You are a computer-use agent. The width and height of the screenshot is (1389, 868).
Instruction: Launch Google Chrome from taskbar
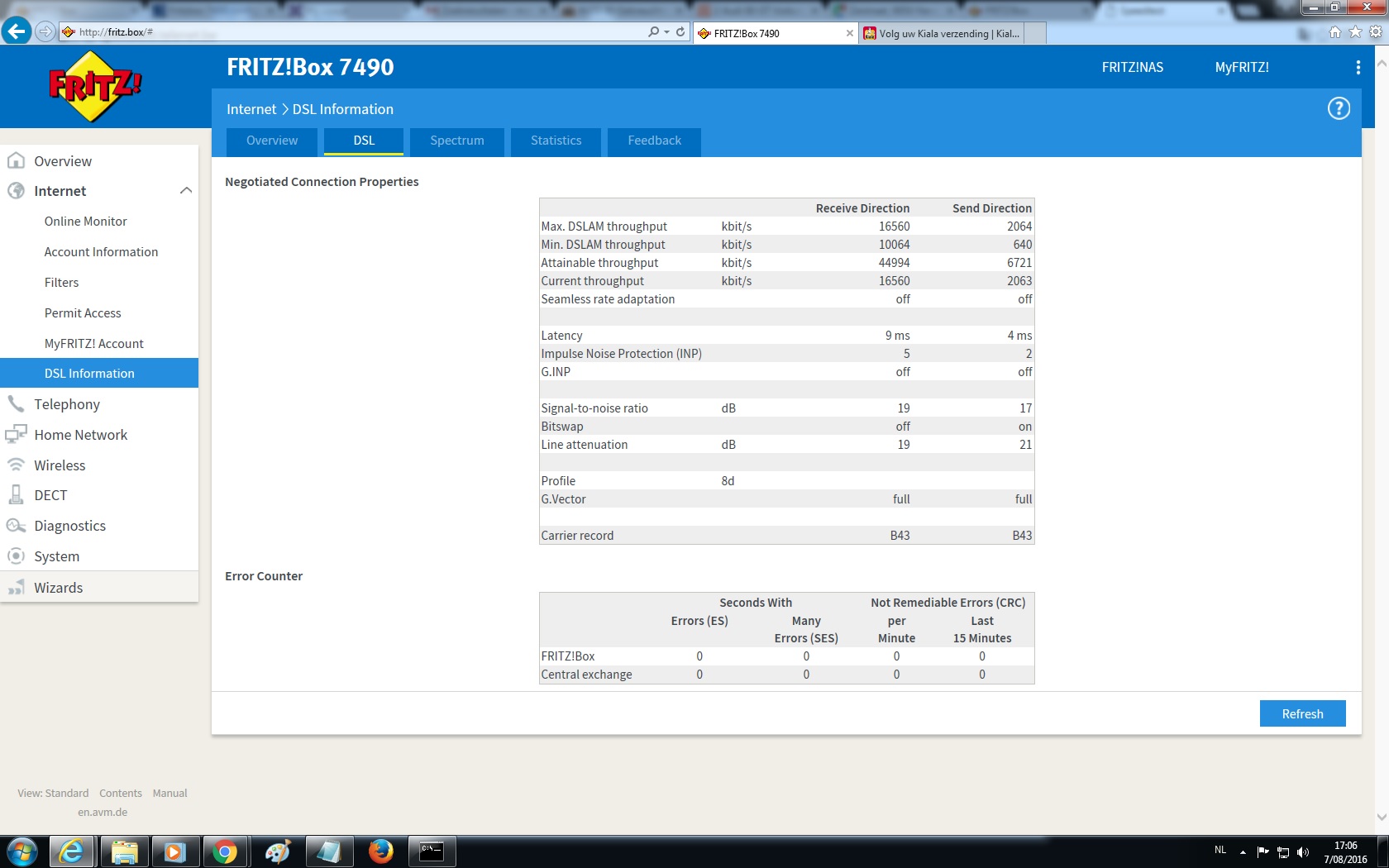224,851
